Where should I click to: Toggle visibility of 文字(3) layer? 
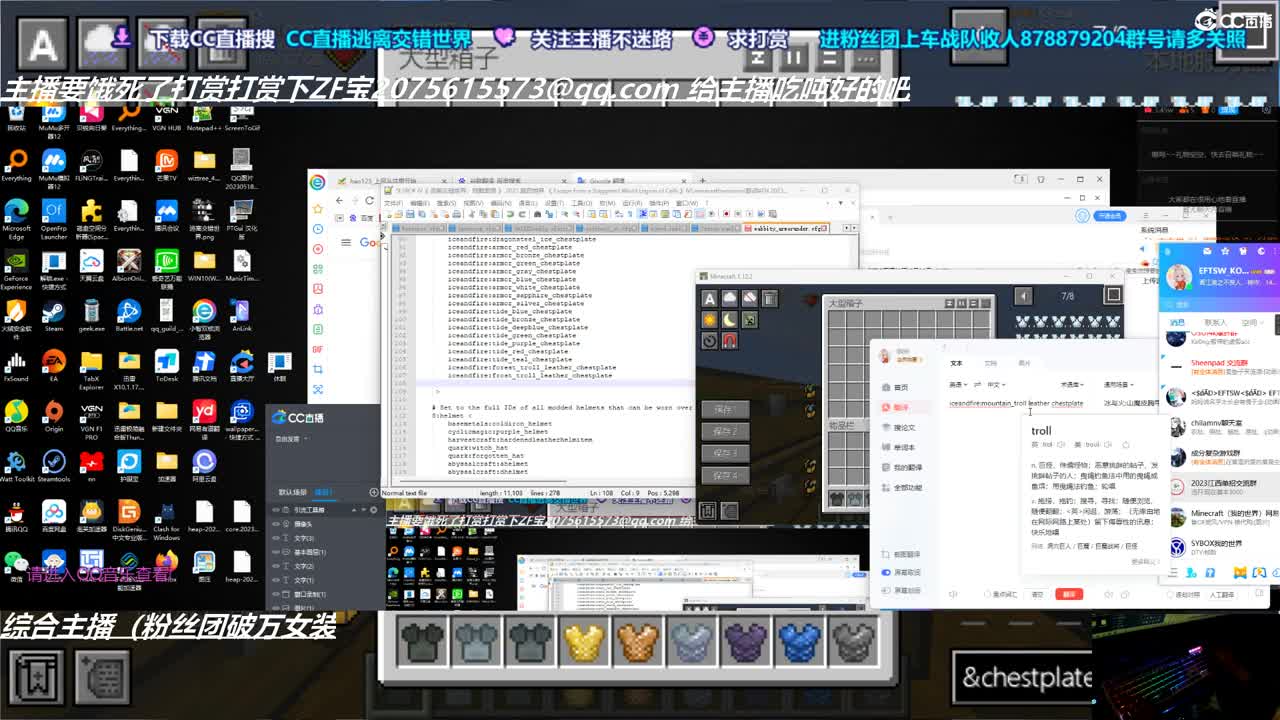[277, 538]
